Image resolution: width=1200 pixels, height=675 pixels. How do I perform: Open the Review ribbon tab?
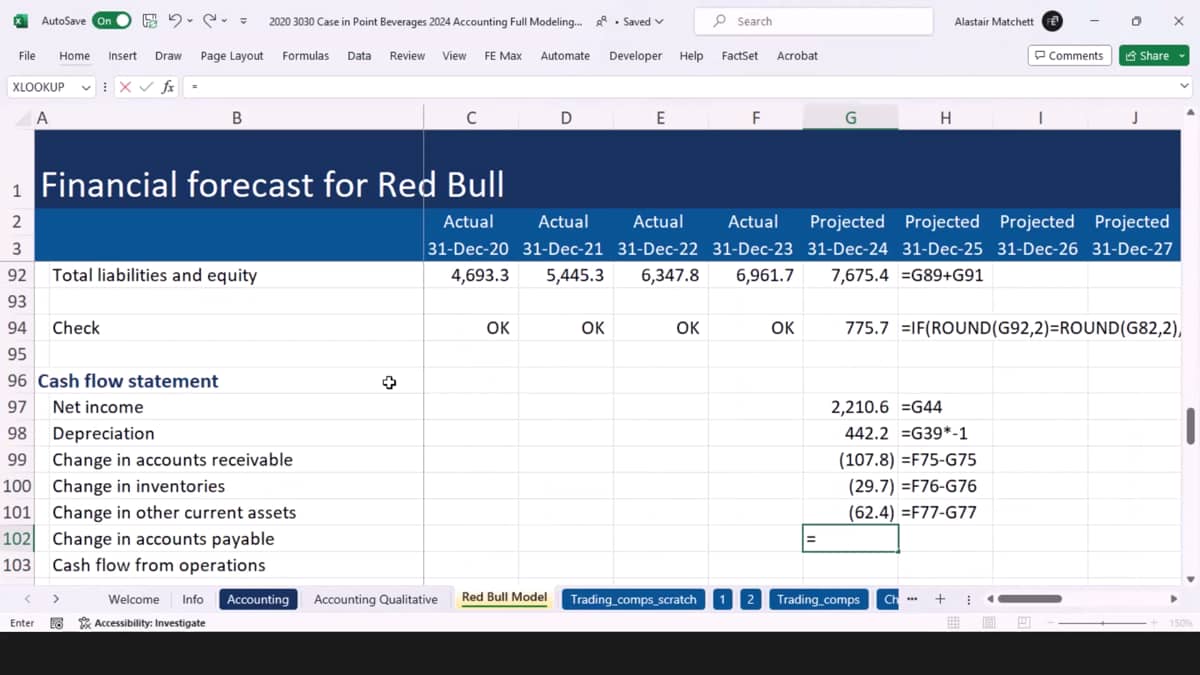click(407, 56)
